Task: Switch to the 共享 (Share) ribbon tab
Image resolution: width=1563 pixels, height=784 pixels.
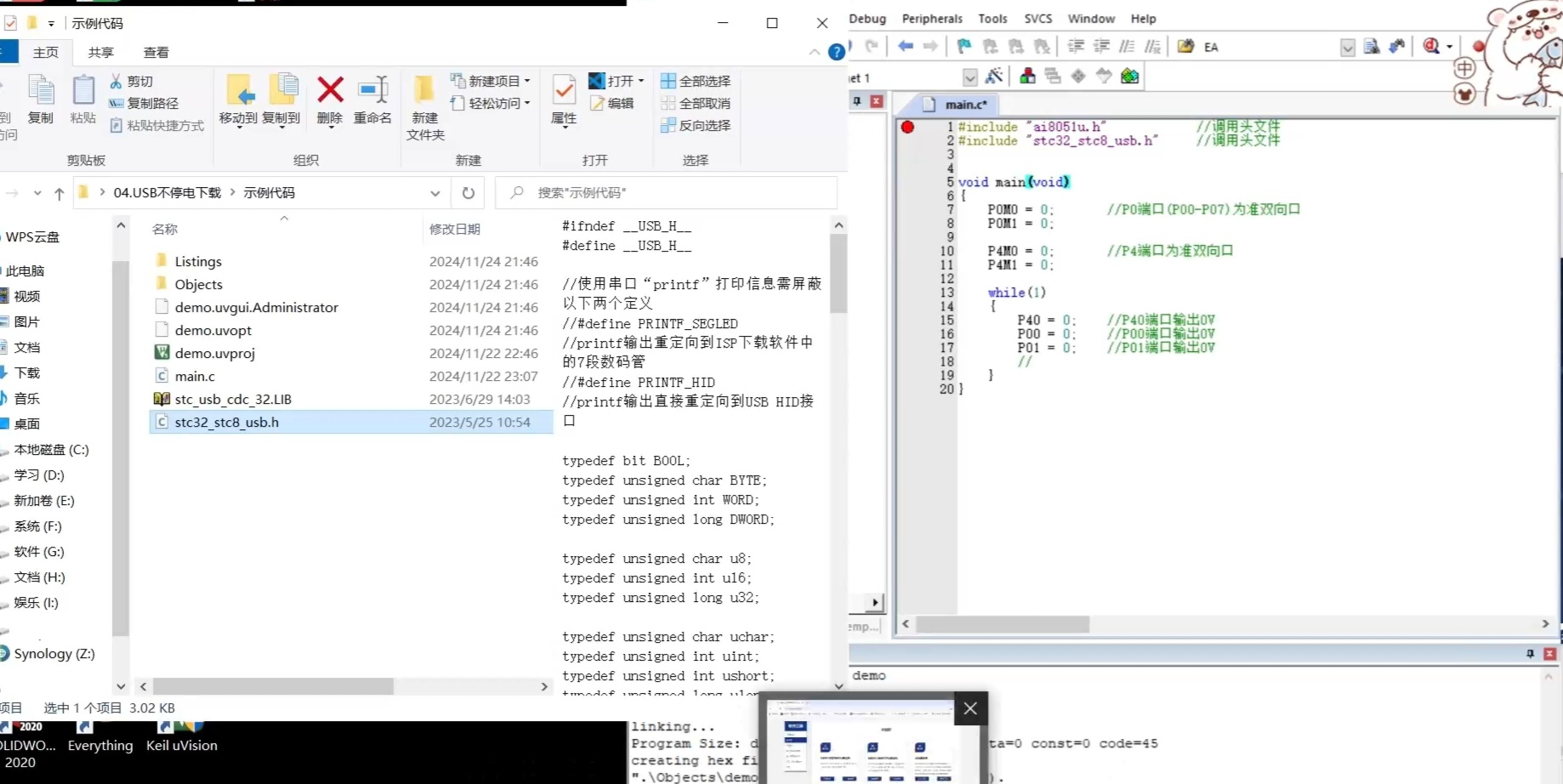Action: tap(101, 53)
